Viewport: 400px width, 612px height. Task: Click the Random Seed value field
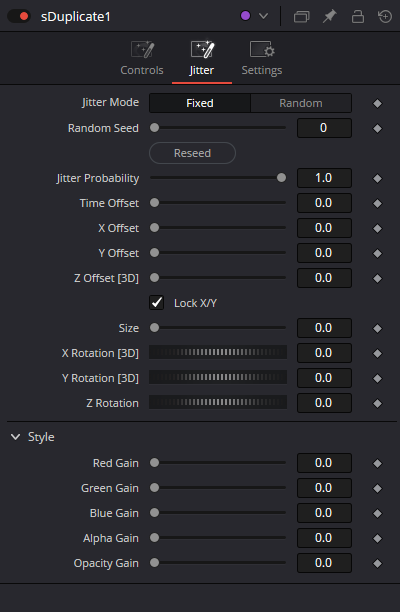click(x=324, y=128)
